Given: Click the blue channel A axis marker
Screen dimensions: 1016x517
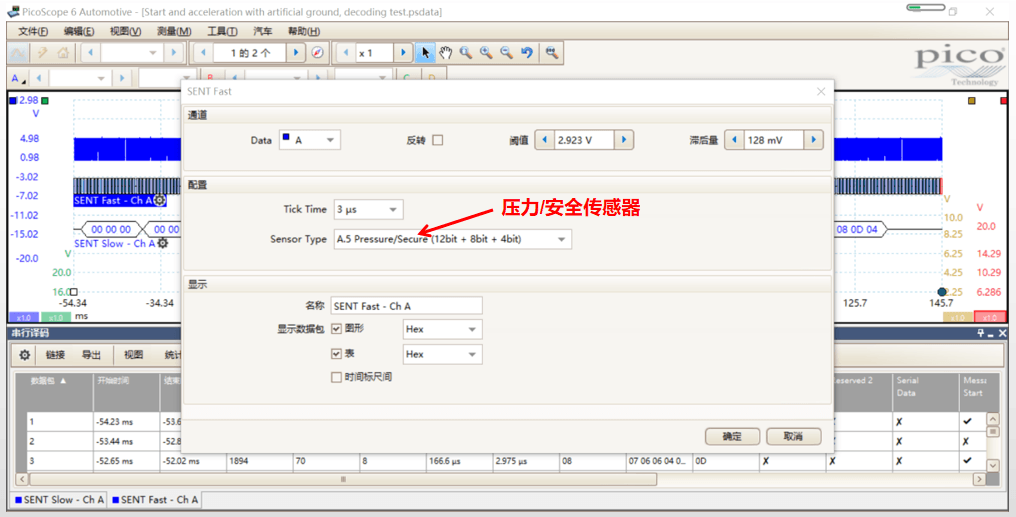Looking at the screenshot, I should tap(12, 100).
